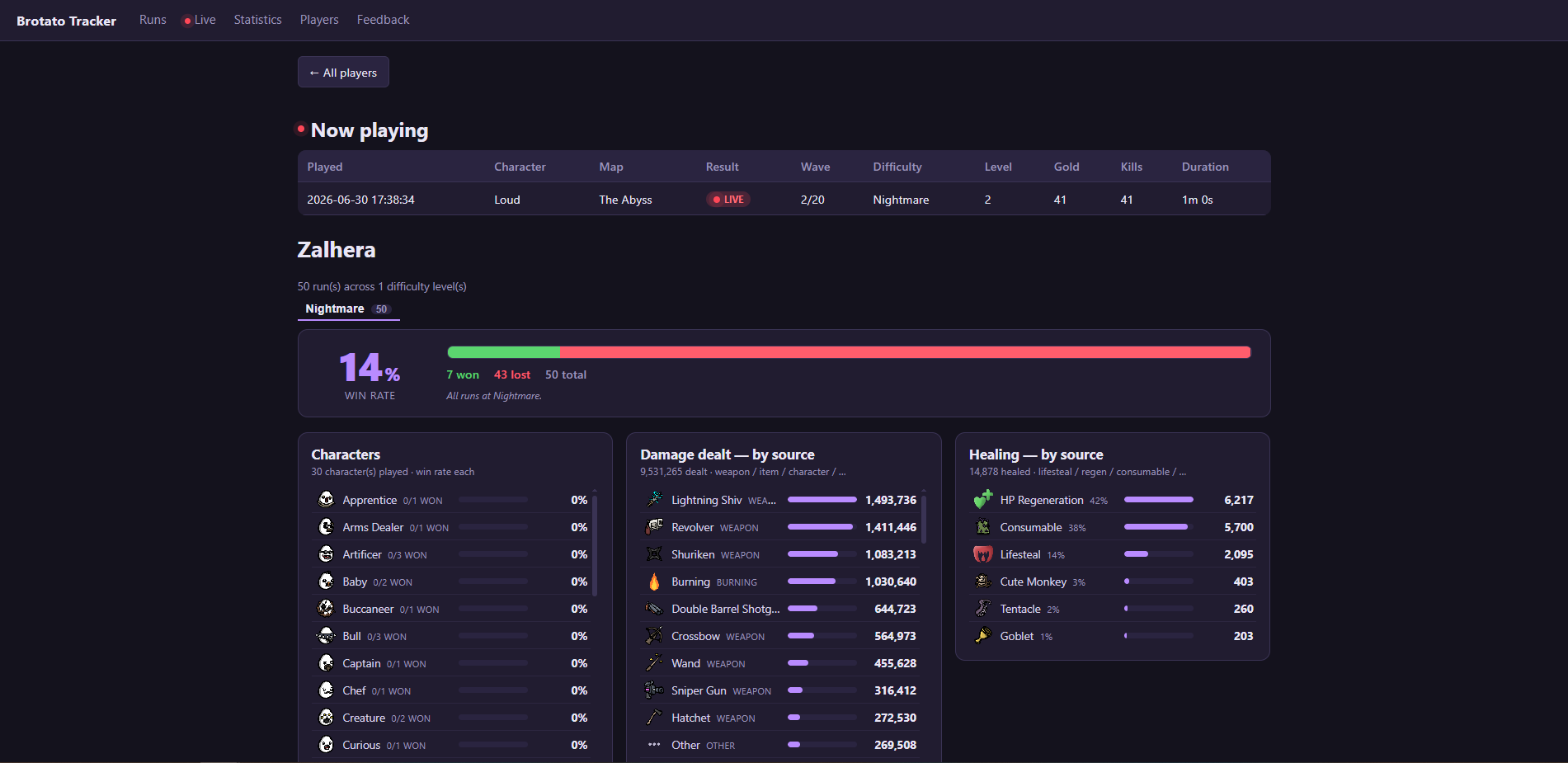Click the run date 2026-06-30 17:38:34
The width and height of the screenshot is (1568, 763).
pyautogui.click(x=361, y=200)
